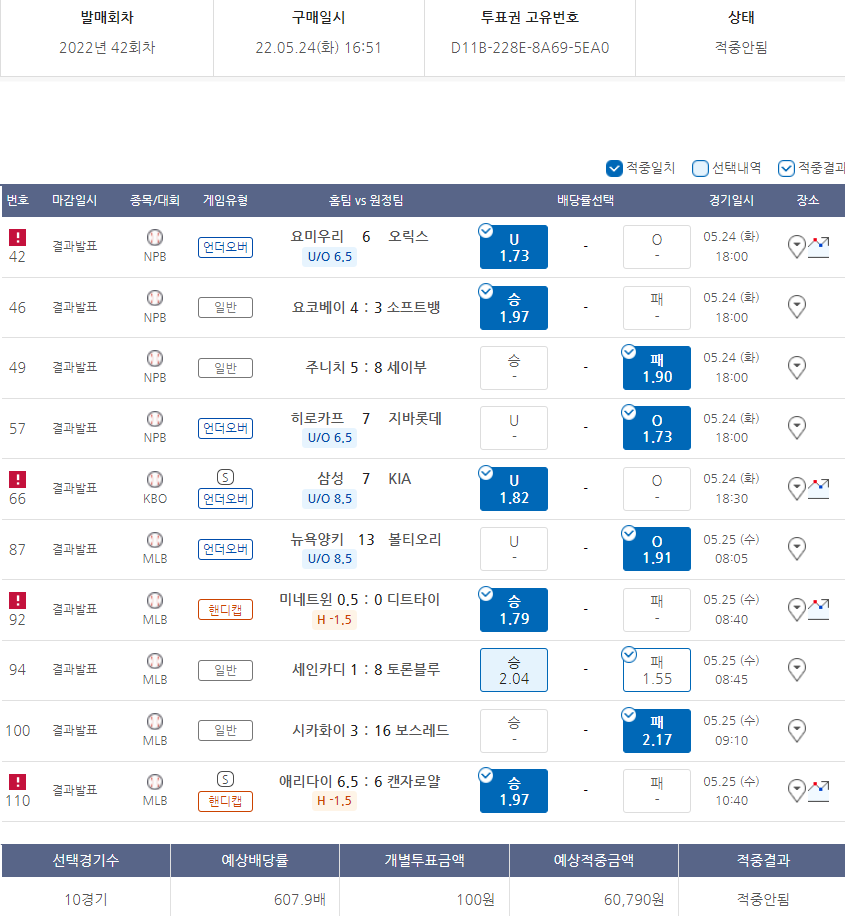The height and width of the screenshot is (916, 845).
Task: Open venue location icon for match 42
Action: tap(796, 247)
